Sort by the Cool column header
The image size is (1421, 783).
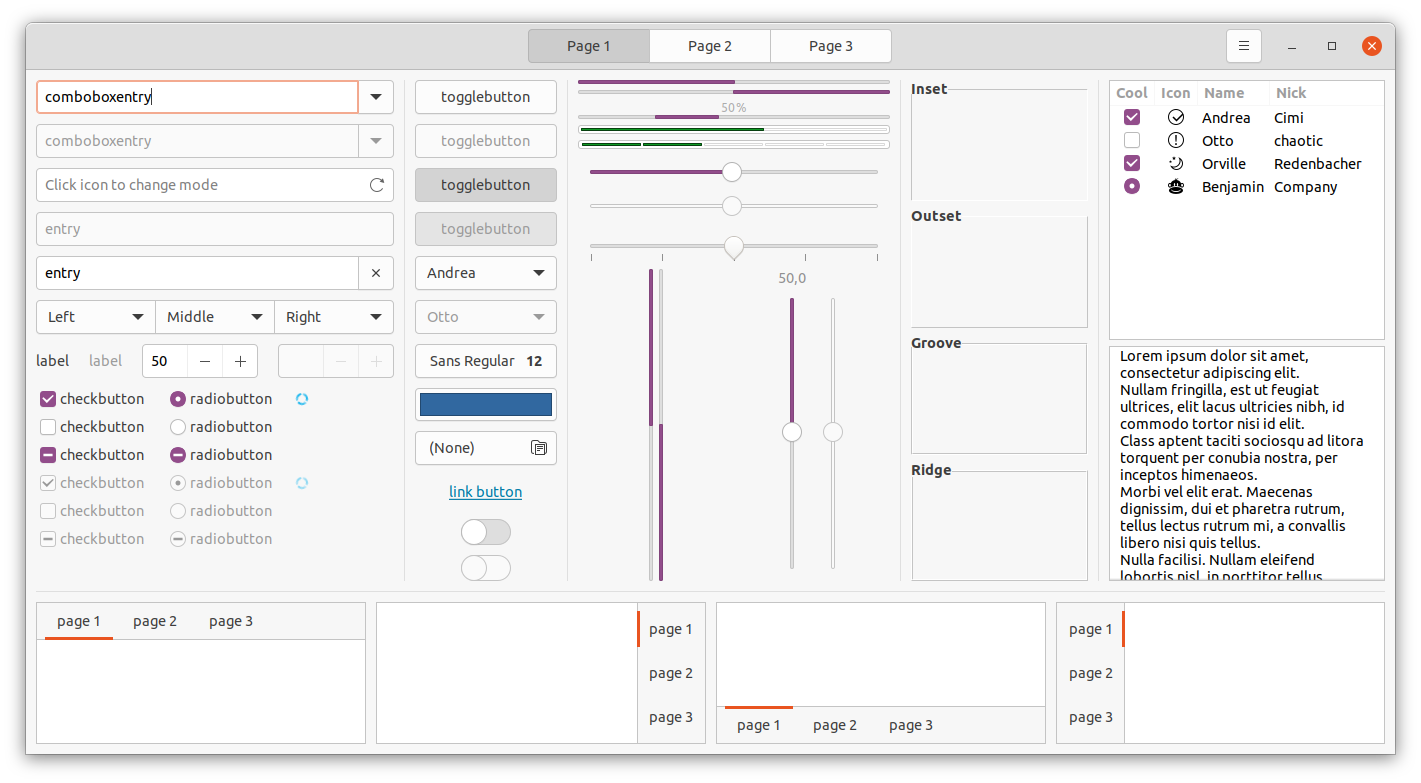point(1132,93)
